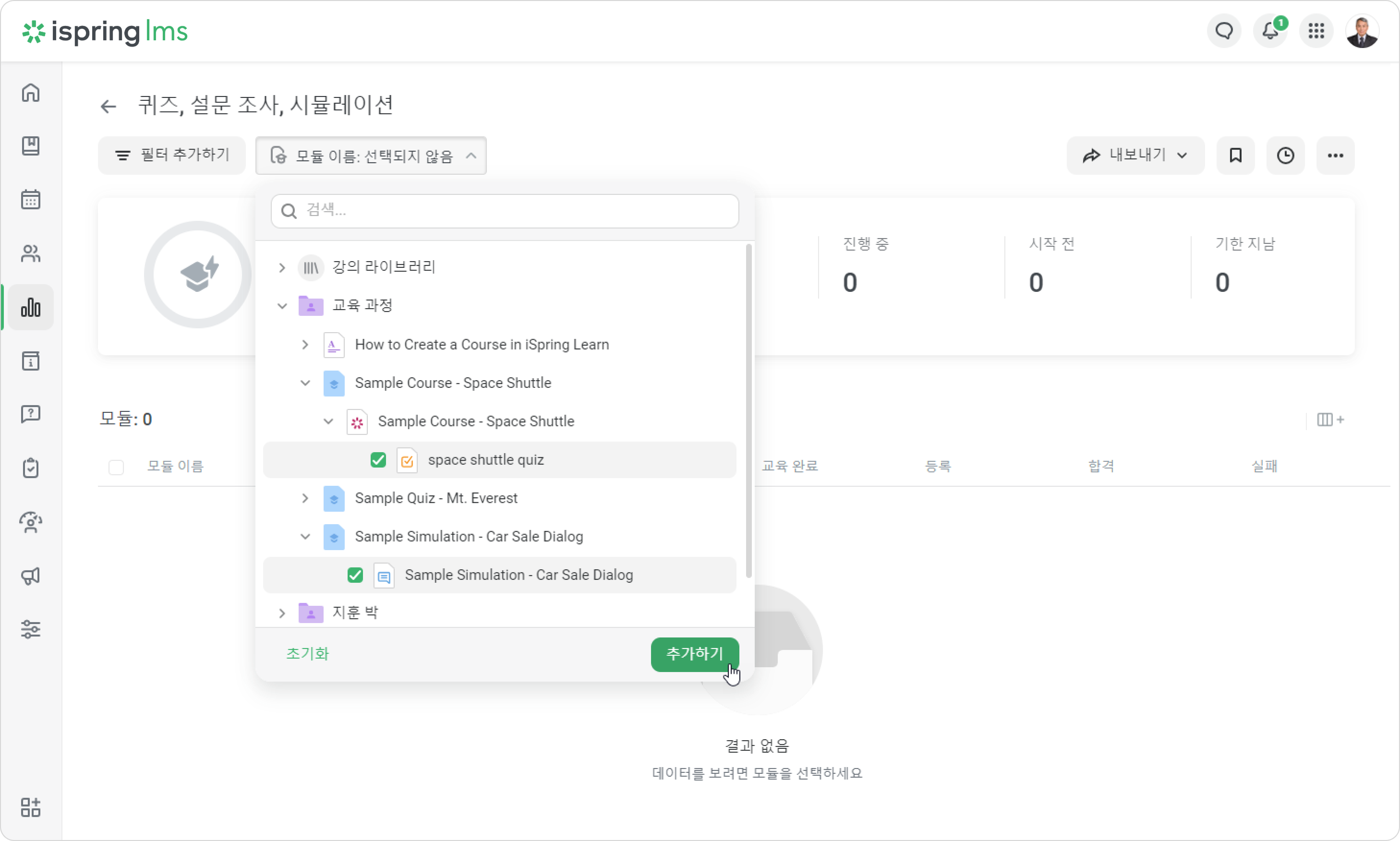Click the 등록 column header

coord(938,466)
